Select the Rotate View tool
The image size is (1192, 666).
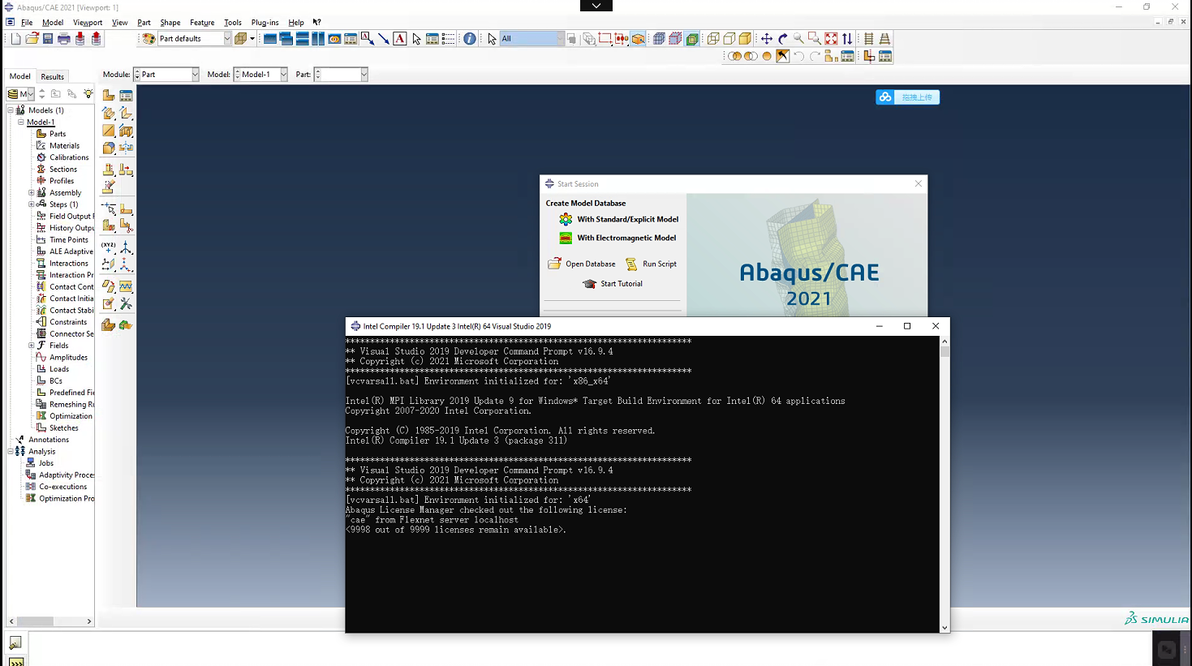tap(782, 39)
